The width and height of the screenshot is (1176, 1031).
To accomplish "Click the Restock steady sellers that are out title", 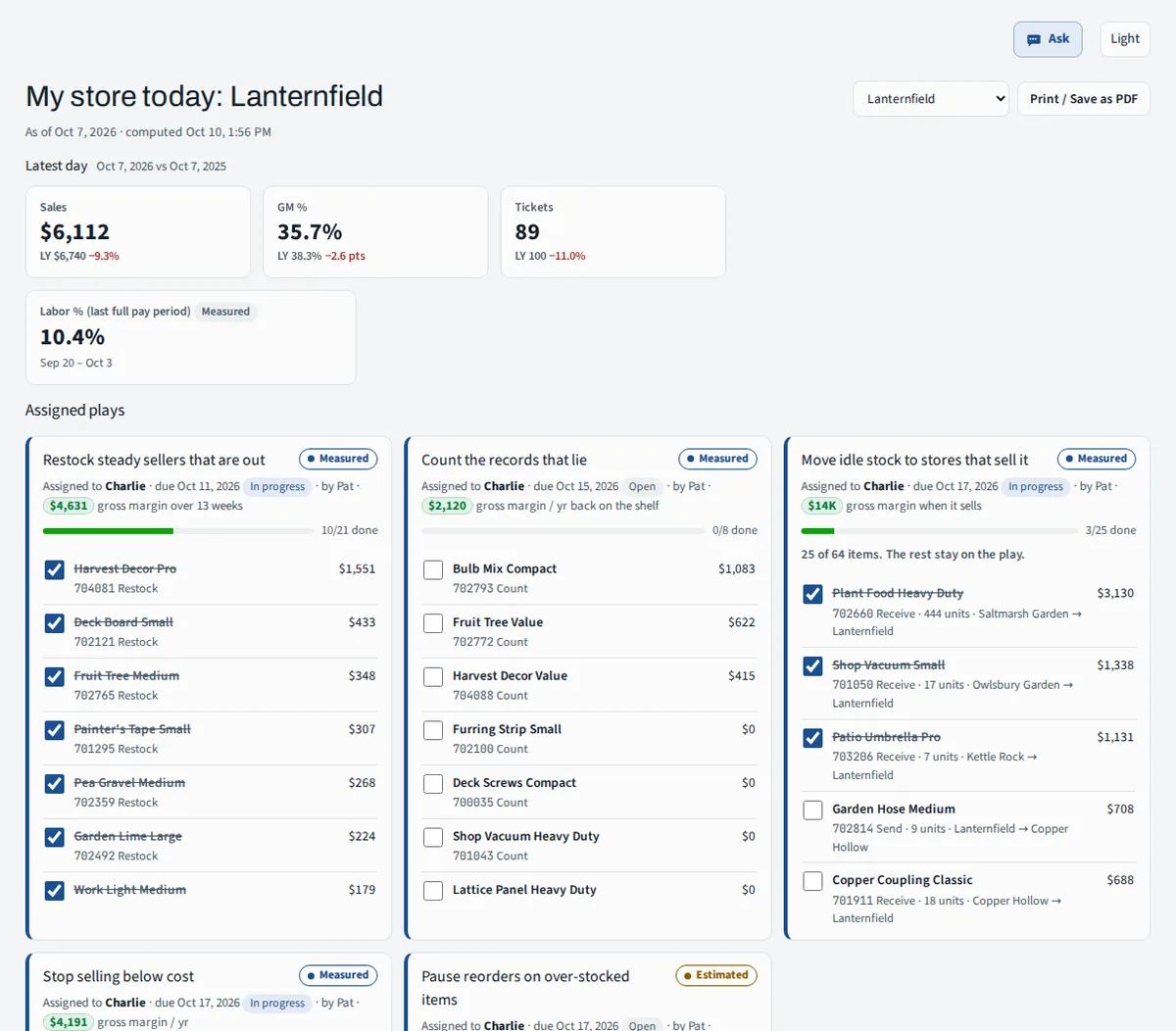I will pos(154,460).
